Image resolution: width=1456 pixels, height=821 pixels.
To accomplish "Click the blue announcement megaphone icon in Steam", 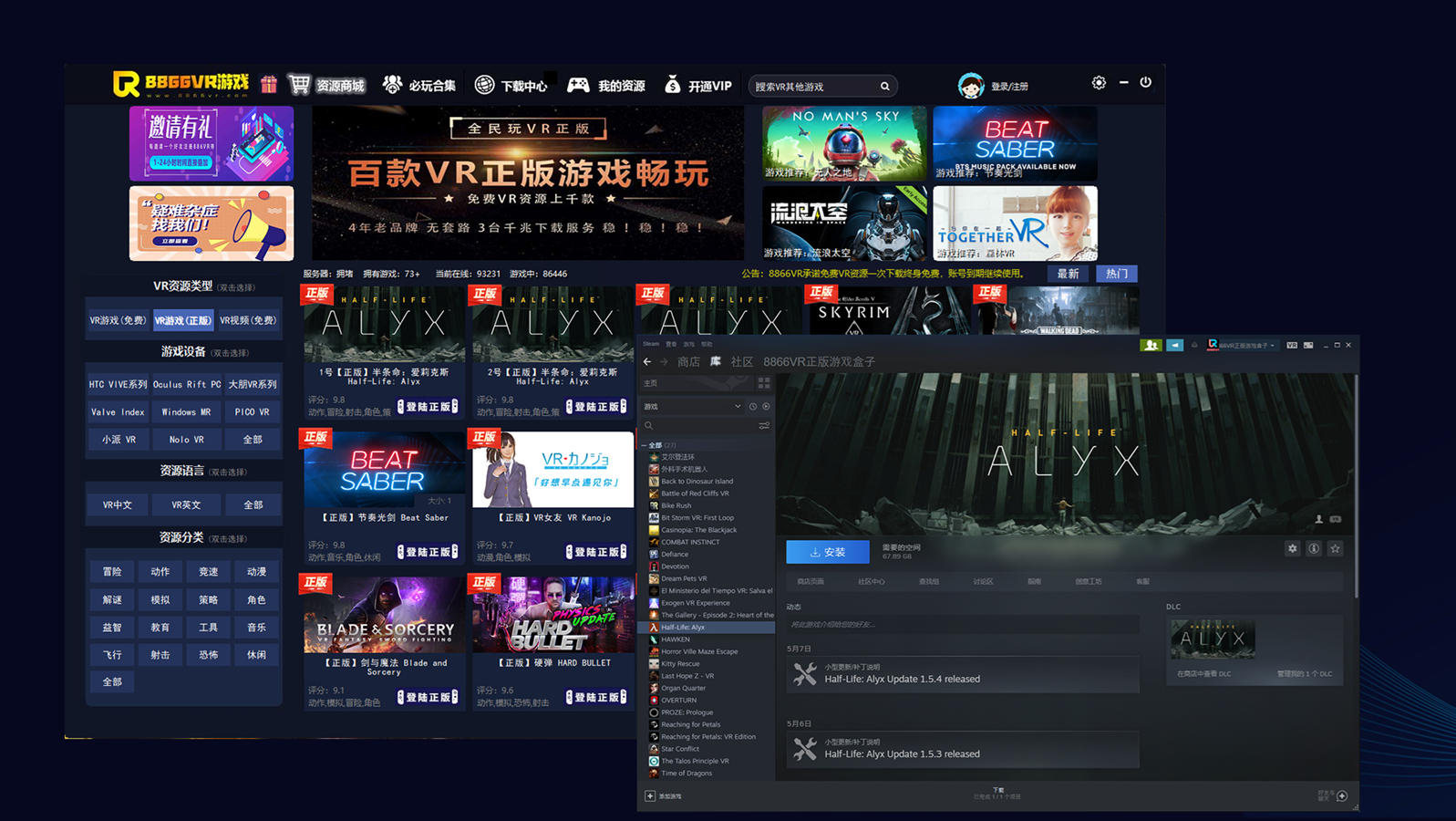I will pos(1175,345).
